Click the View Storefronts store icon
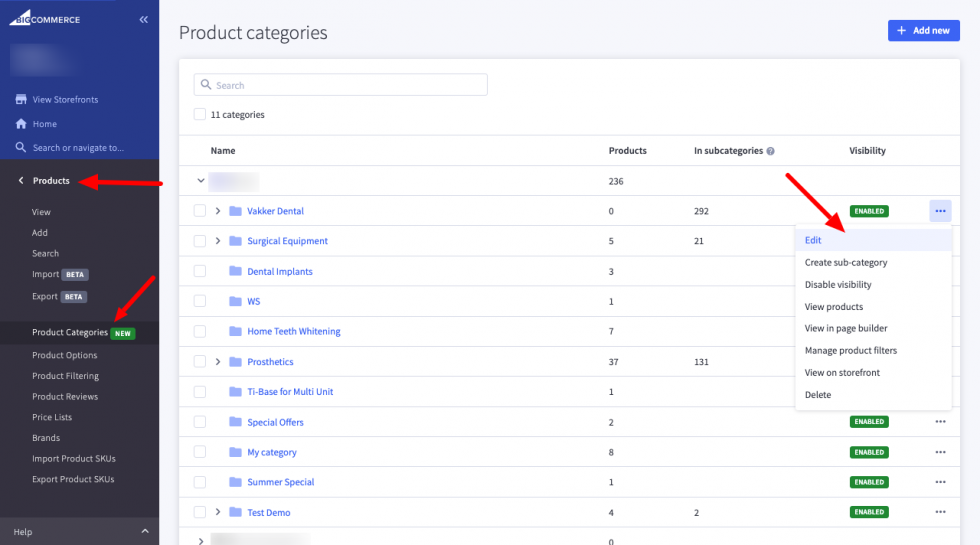This screenshot has height=545, width=980. coord(20,100)
